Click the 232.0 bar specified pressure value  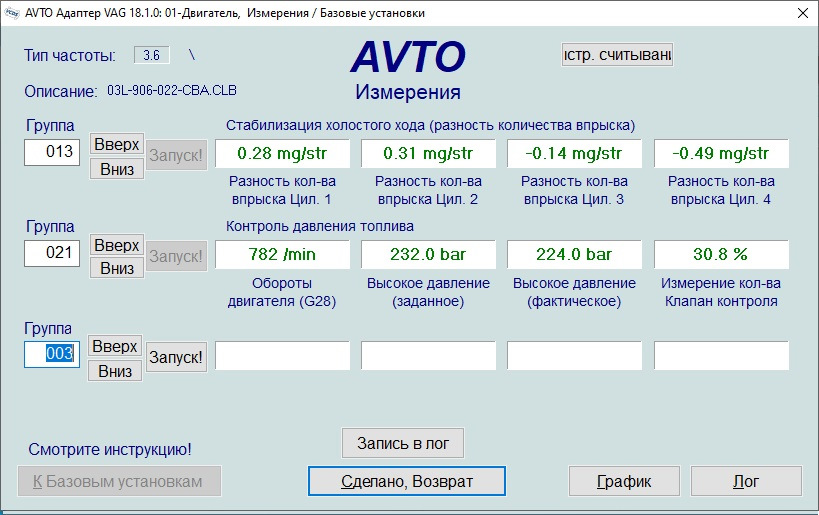tap(428, 254)
